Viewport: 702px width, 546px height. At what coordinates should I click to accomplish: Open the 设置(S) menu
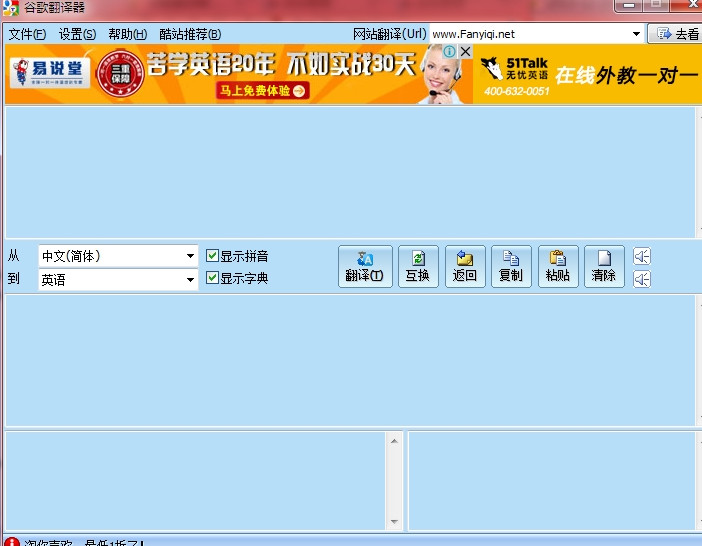(77, 34)
